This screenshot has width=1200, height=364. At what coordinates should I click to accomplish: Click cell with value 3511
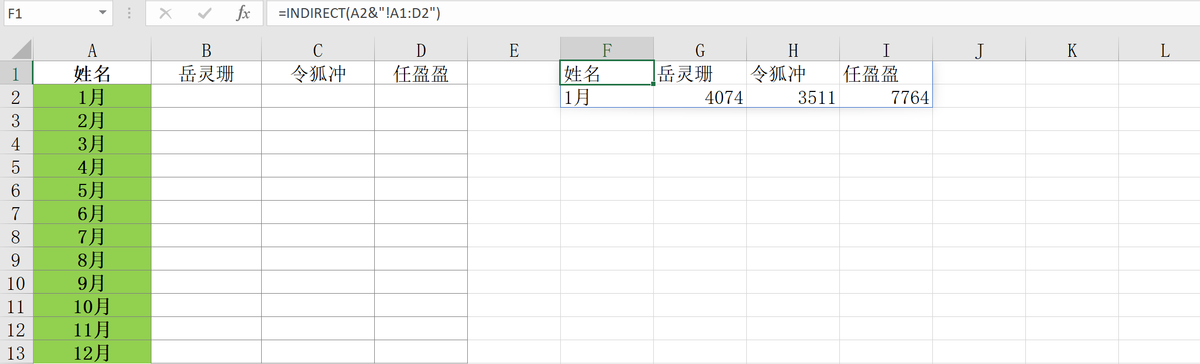click(x=793, y=97)
